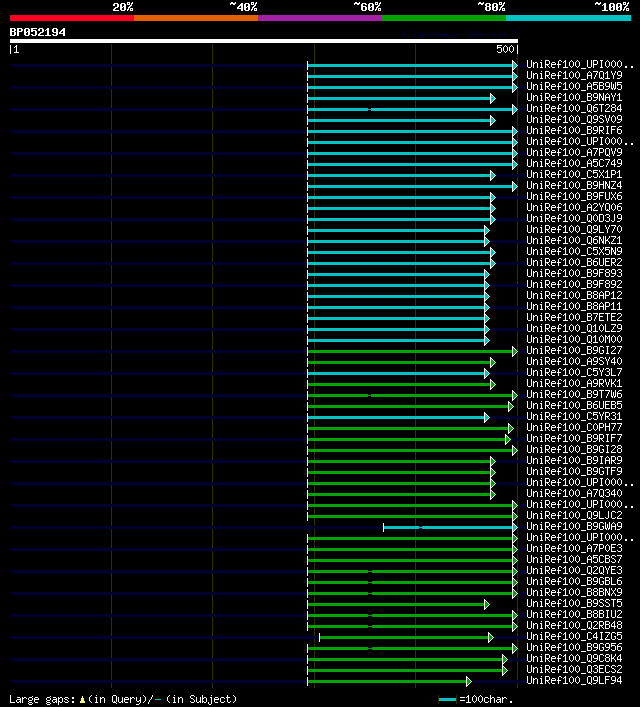
Task: Select the UniRef100_C5X1P1 label
Action: click(574, 174)
